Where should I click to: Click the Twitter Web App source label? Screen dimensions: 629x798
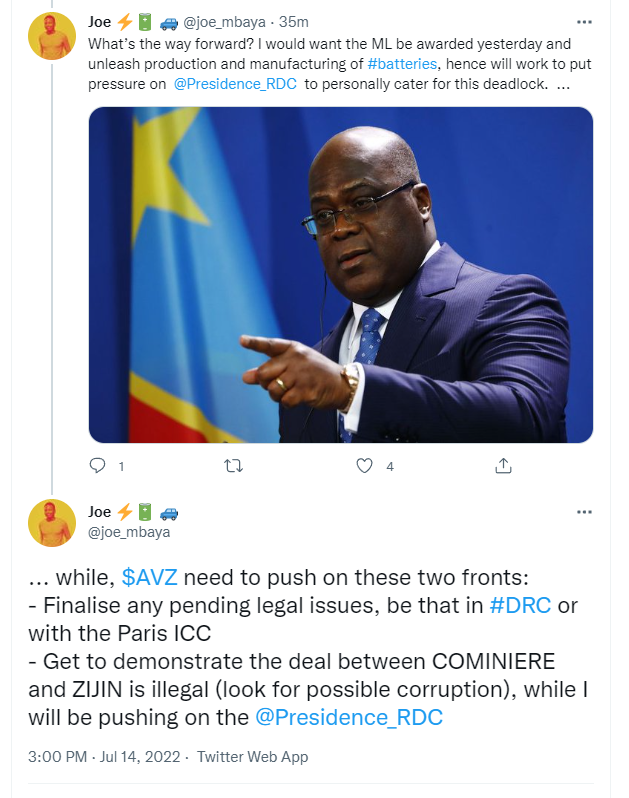pyautogui.click(x=252, y=757)
